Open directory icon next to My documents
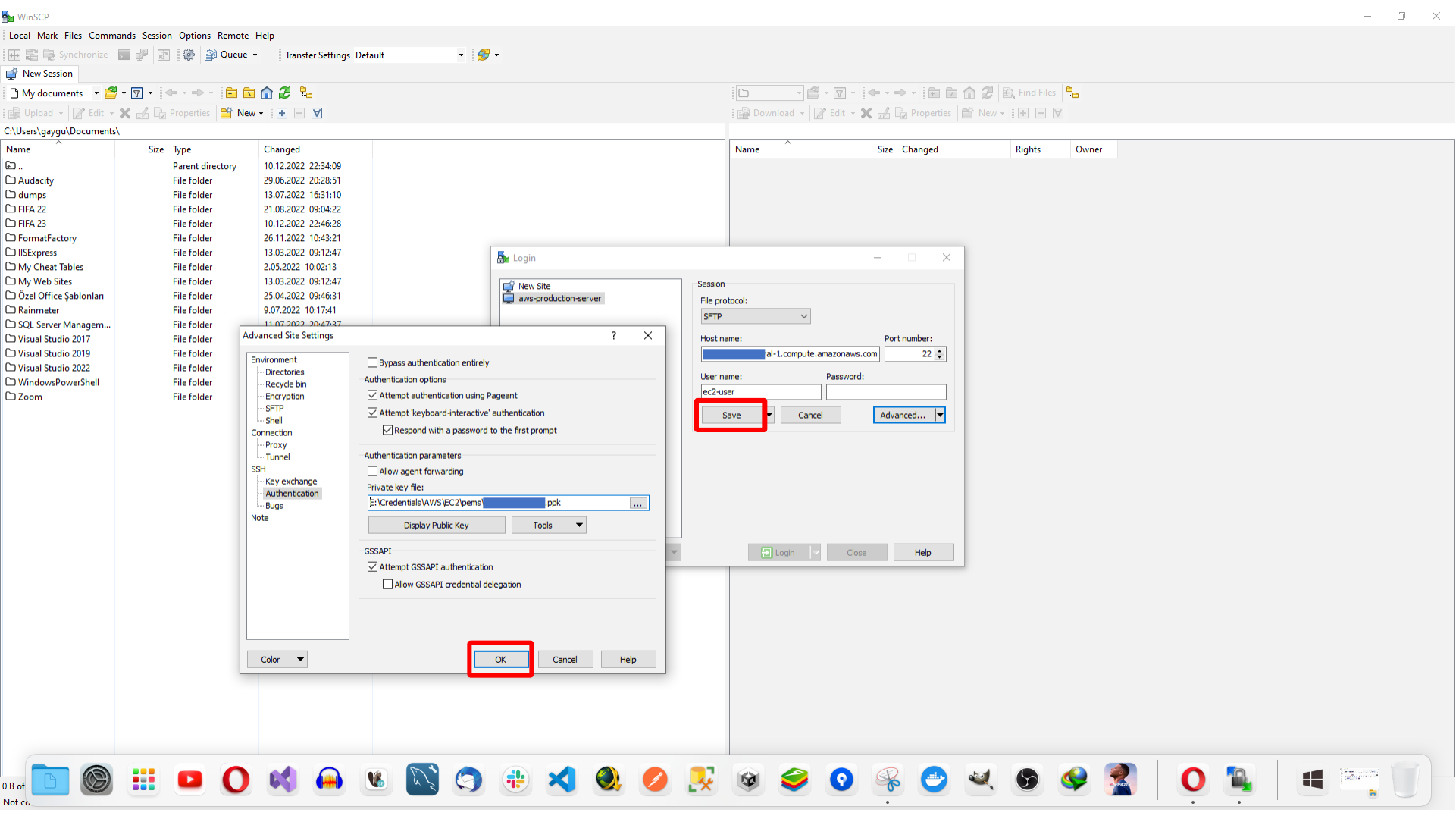Screen dimensions: 1456x819 [x=111, y=93]
